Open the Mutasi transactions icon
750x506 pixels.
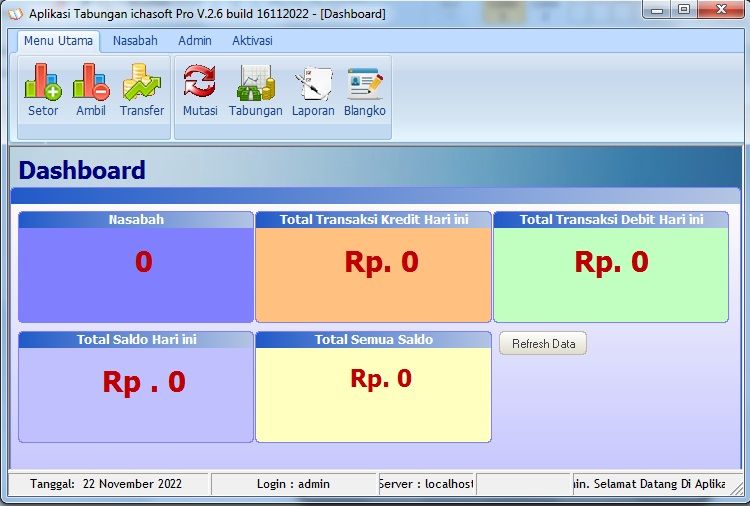click(x=200, y=90)
